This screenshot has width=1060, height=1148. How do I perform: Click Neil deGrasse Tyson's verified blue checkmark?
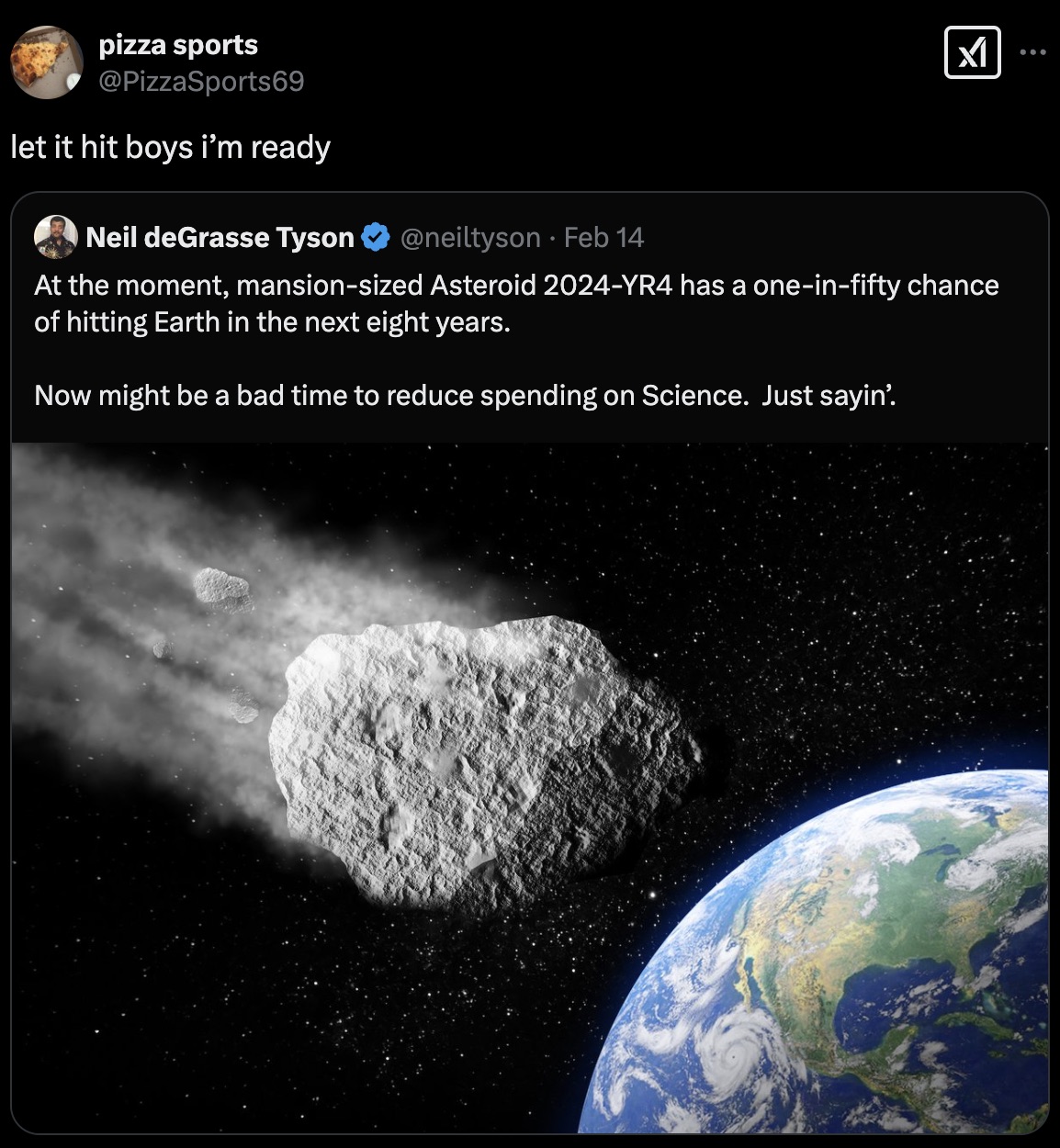375,237
